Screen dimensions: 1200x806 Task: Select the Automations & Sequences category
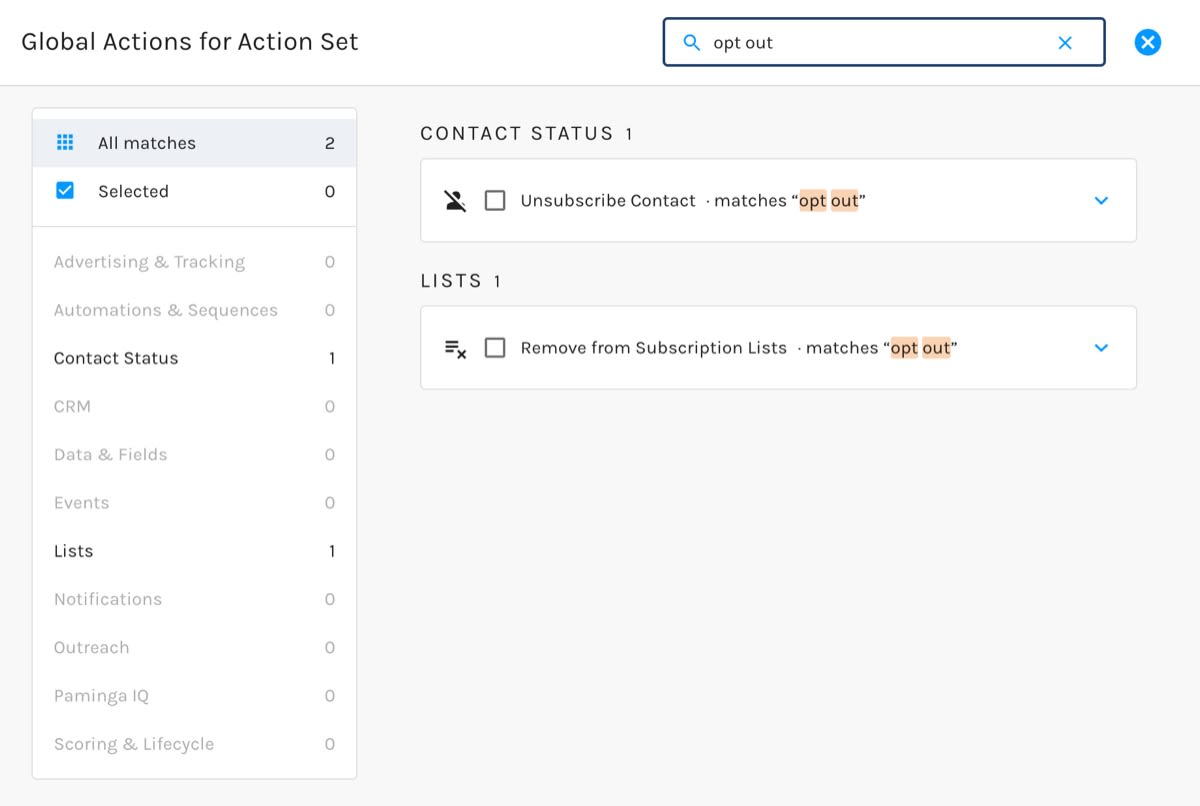point(194,310)
